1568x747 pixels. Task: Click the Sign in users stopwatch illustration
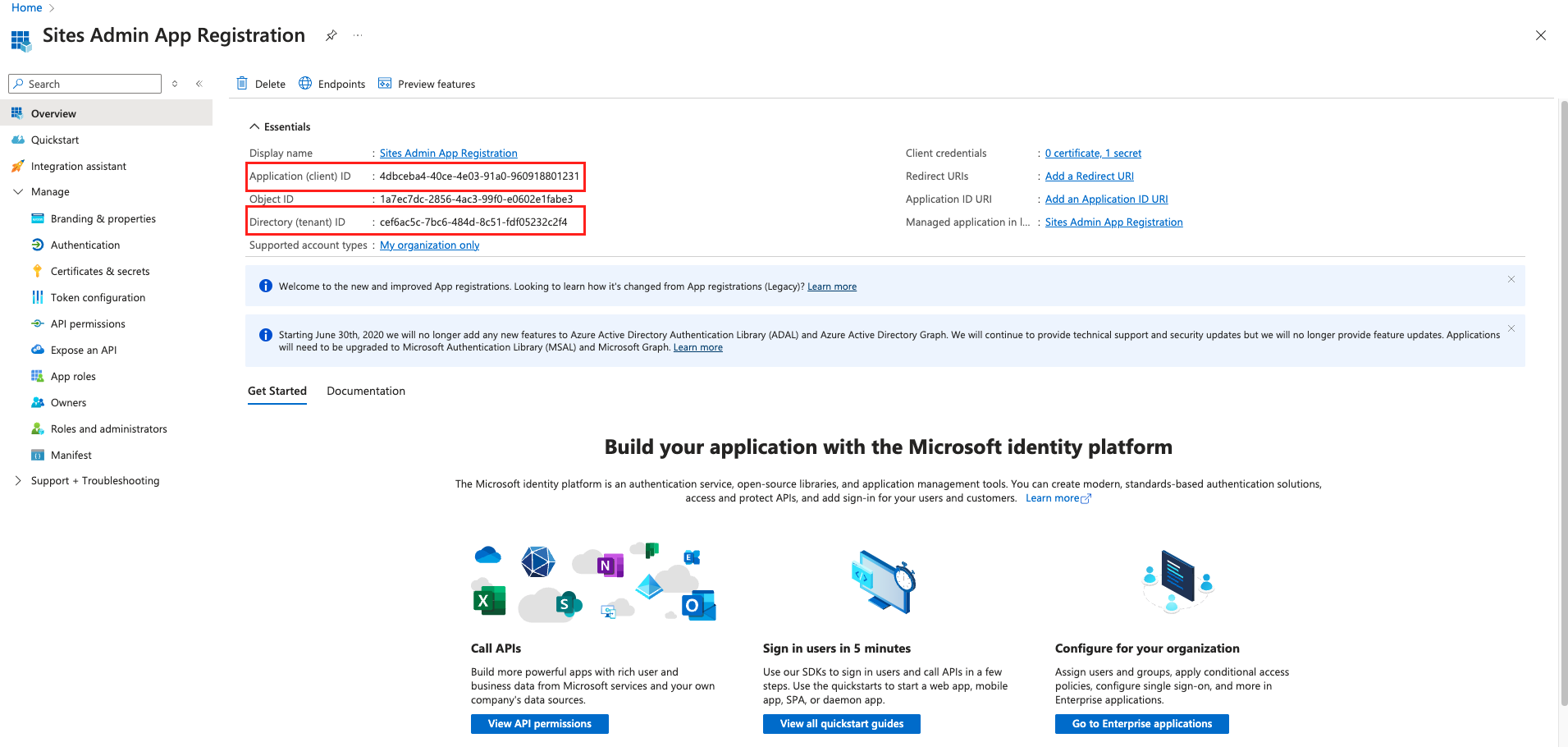(x=883, y=581)
